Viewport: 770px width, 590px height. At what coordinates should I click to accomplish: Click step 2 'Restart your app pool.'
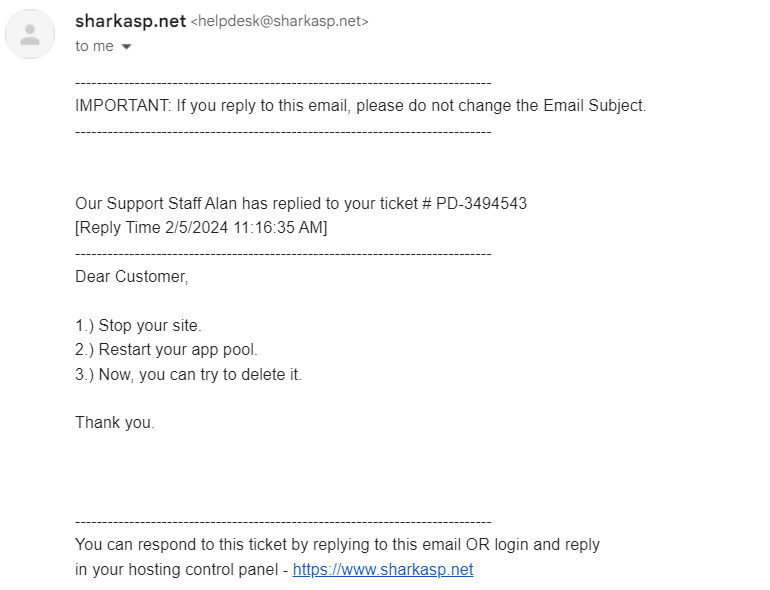tap(166, 350)
